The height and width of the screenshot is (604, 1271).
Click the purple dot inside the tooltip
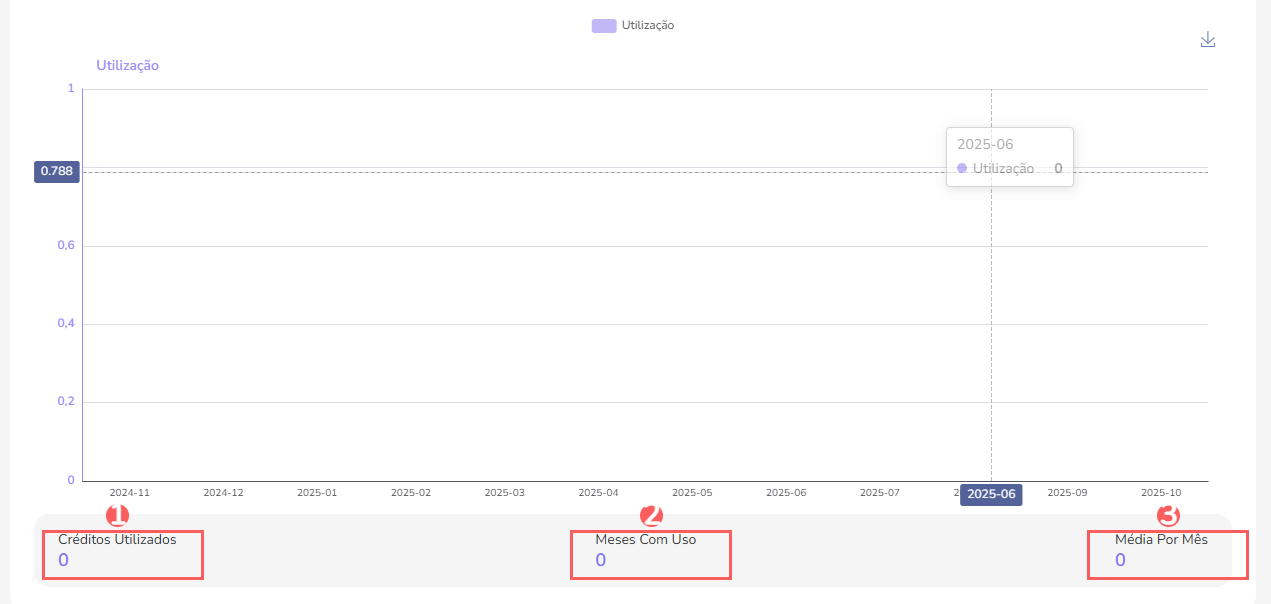(x=962, y=169)
